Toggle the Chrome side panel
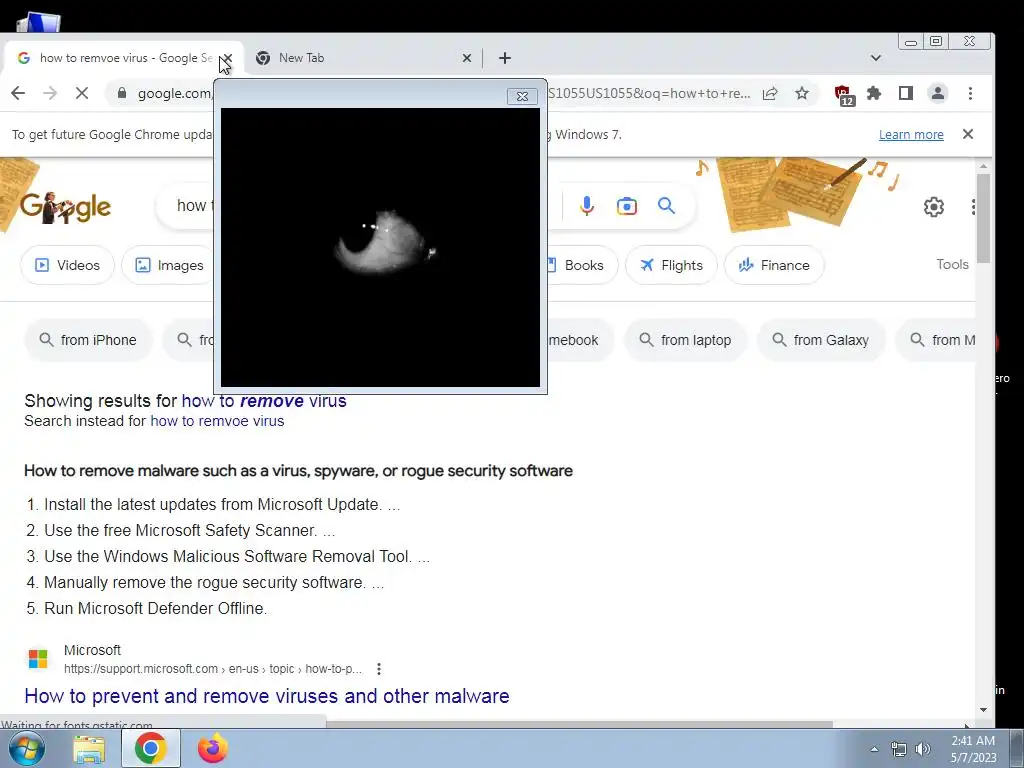1024x768 pixels. (906, 93)
